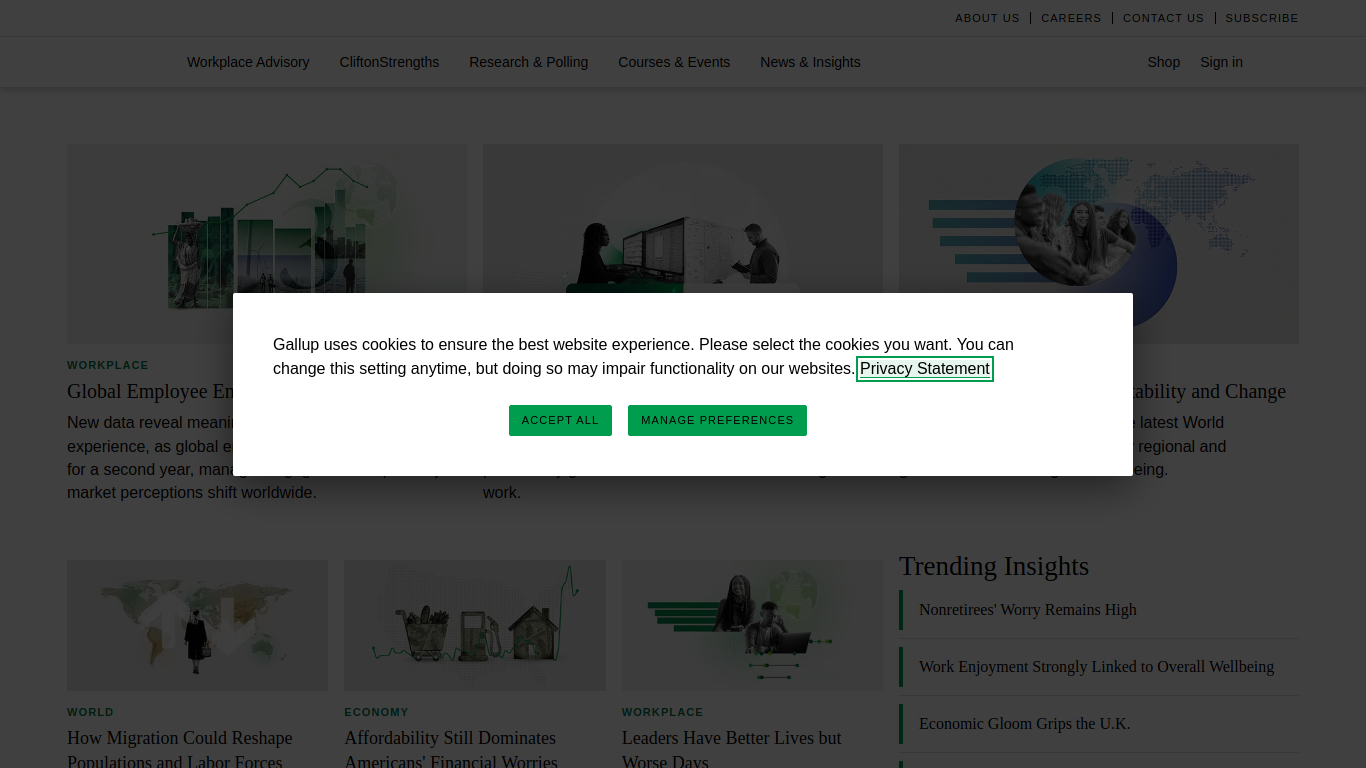
Task: Click the Trending Insights heading
Action: click(x=994, y=566)
